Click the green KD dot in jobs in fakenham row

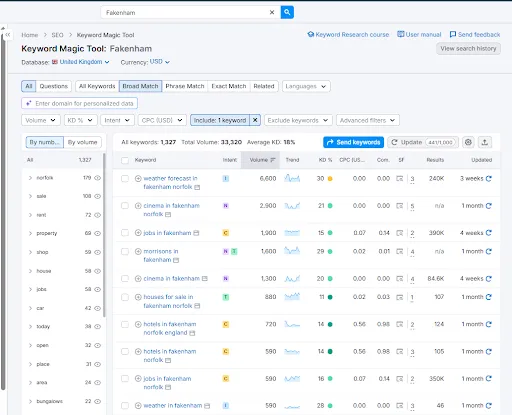330,233
